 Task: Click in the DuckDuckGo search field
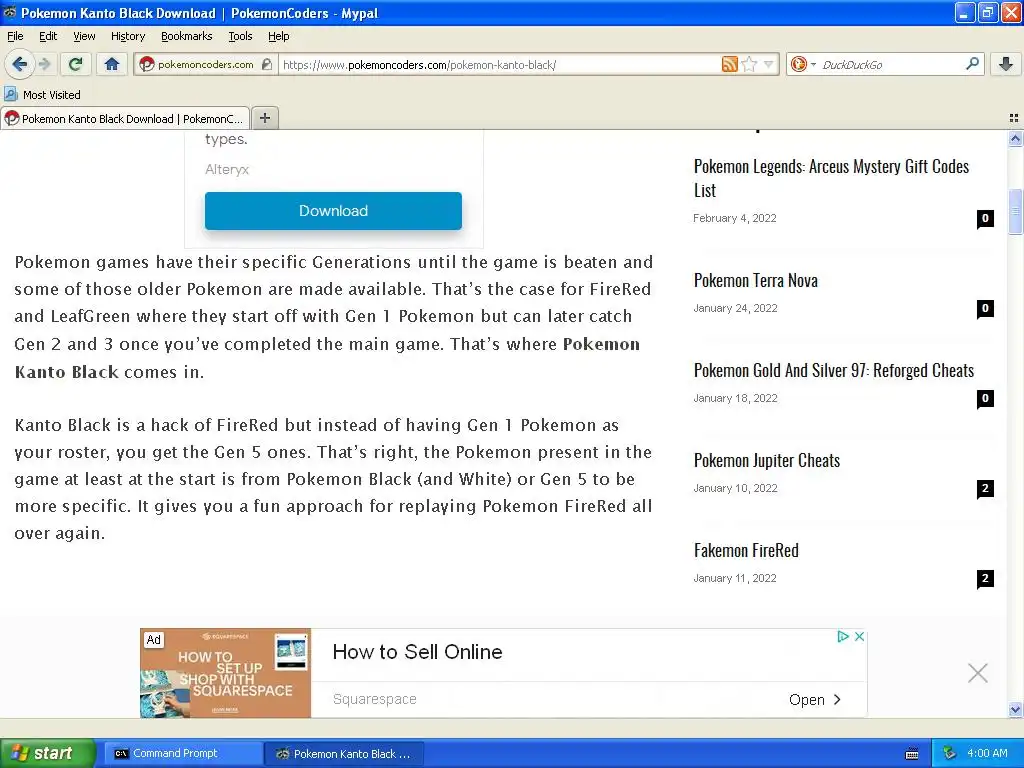tap(889, 65)
